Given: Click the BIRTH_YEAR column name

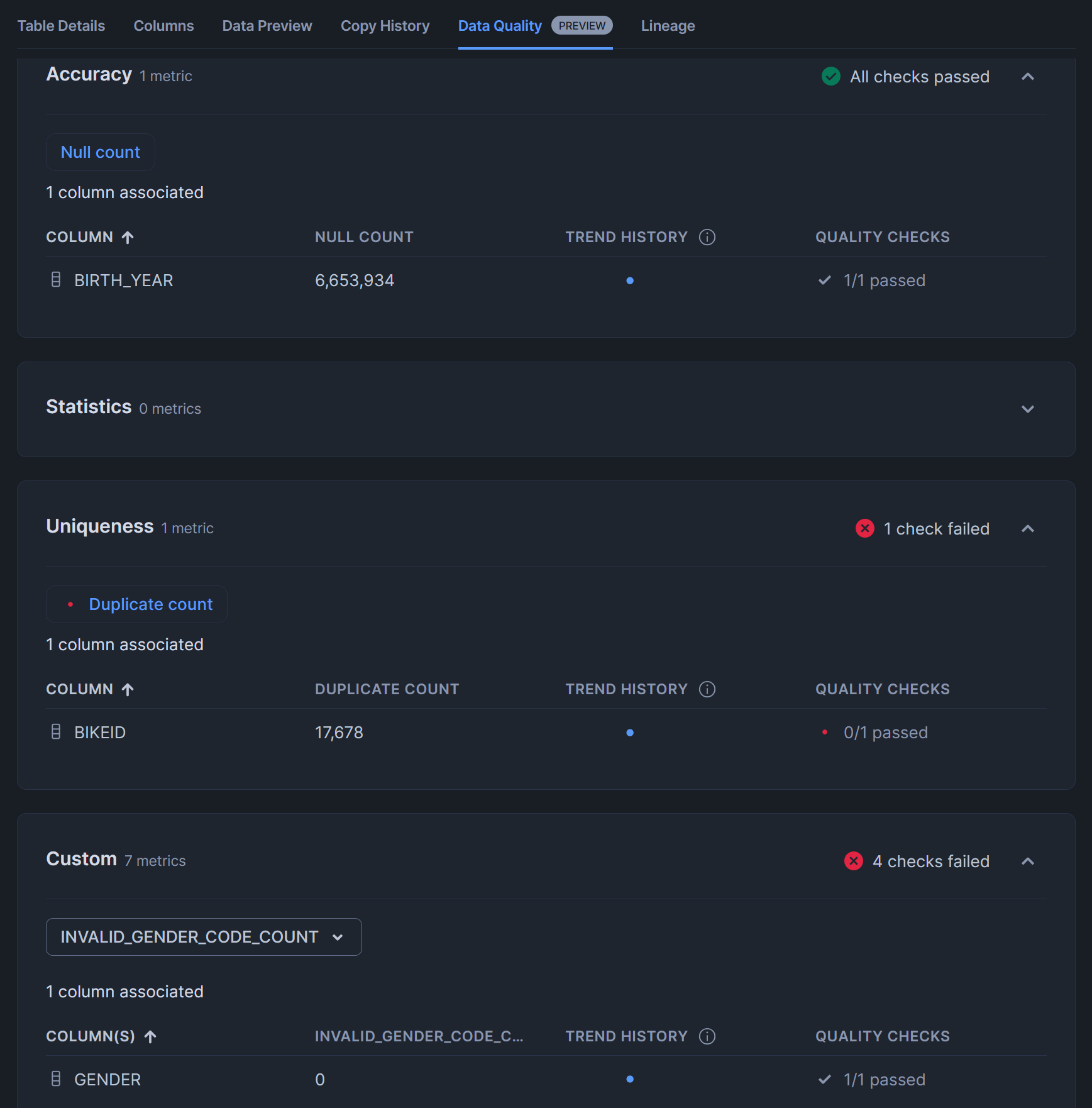Looking at the screenshot, I should tap(124, 280).
